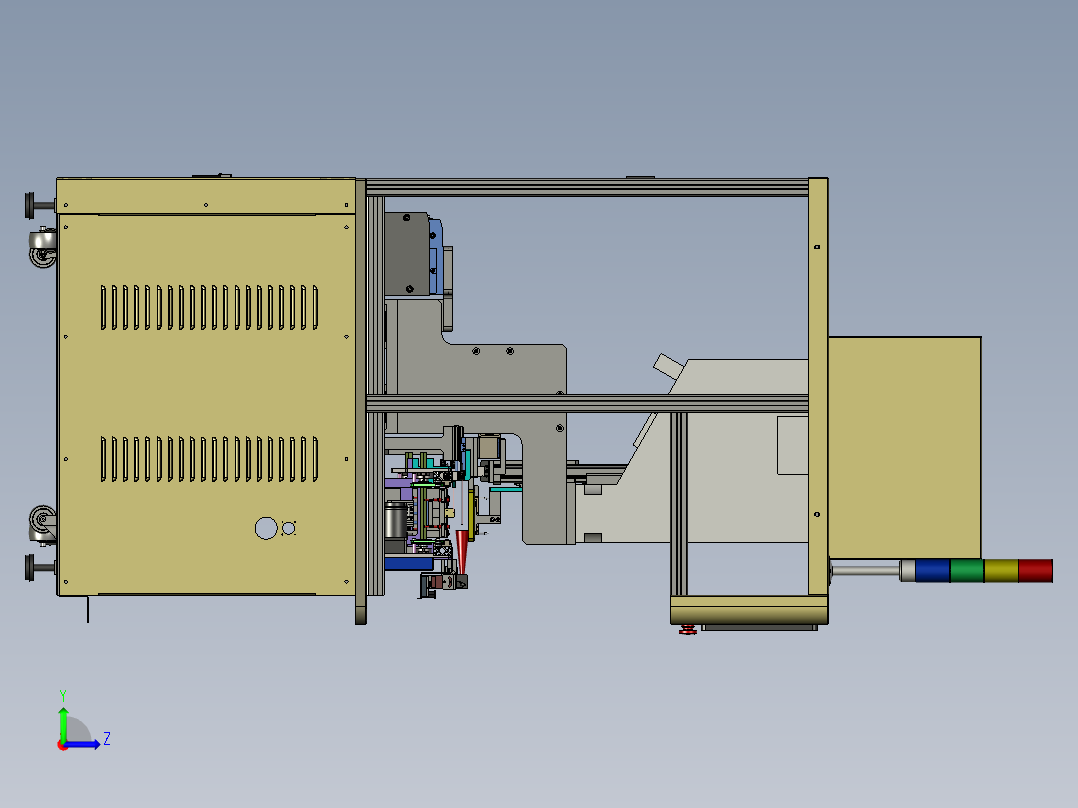Select the lower caster wheel on the cabinet
Image resolution: width=1078 pixels, height=808 pixels.
[43, 525]
